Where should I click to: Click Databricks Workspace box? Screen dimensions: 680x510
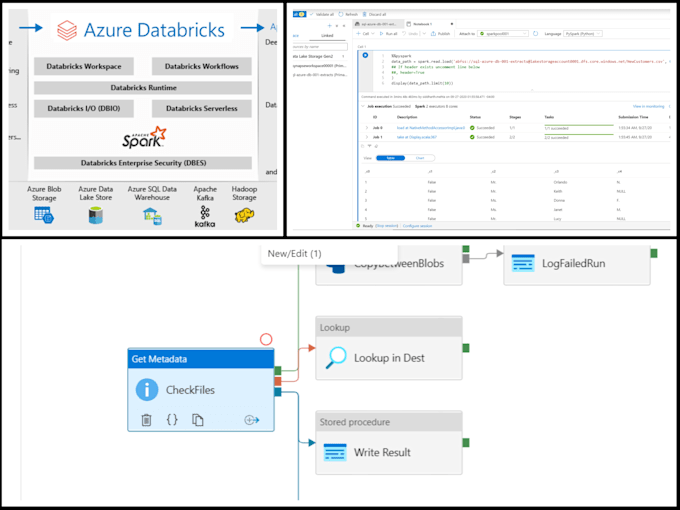84,66
